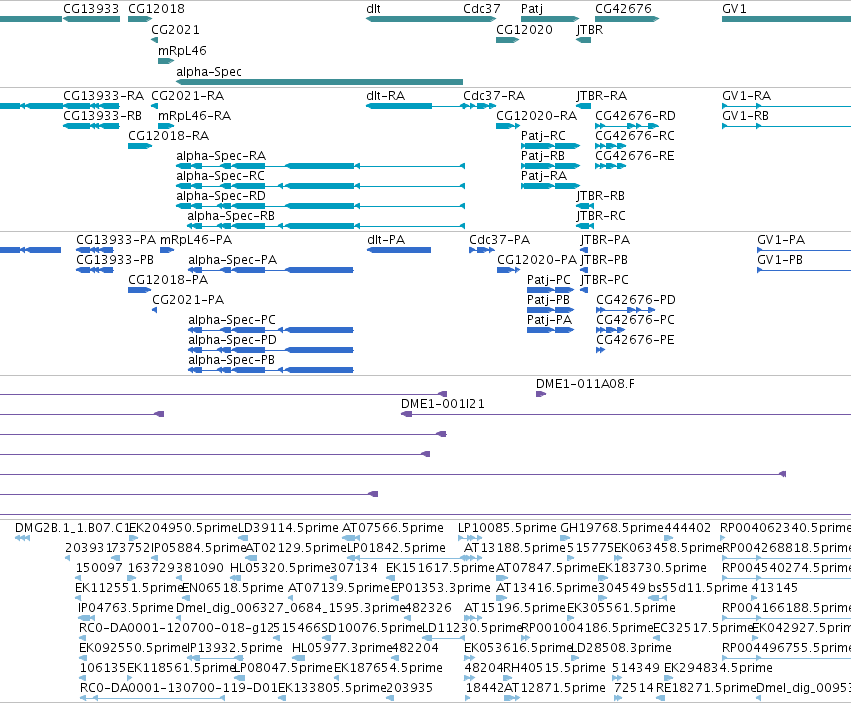Open the mRpL46 gene label
This screenshot has width=851, height=703.
point(182,50)
